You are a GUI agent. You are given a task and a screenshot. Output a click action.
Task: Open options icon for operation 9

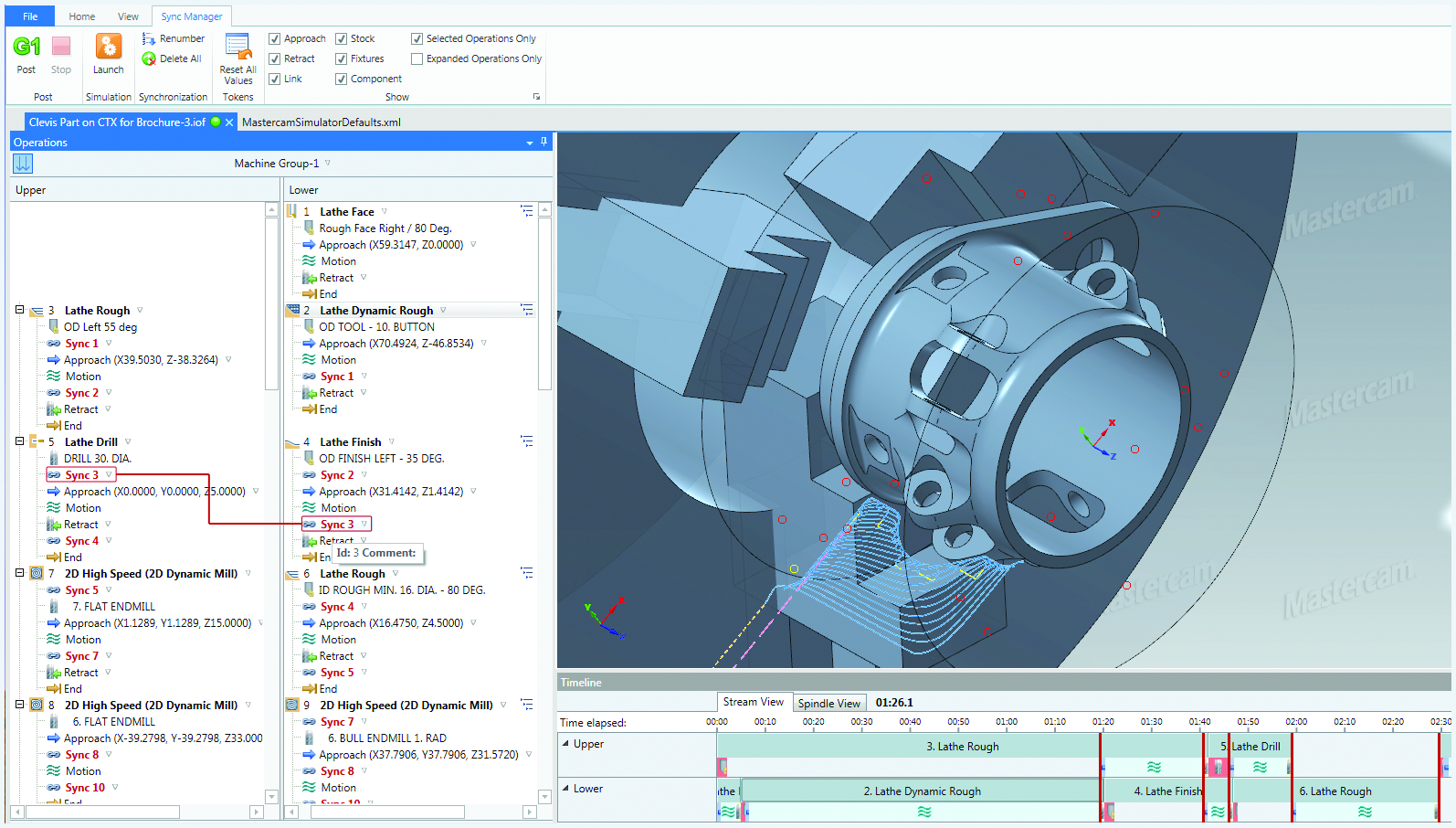coord(527,705)
